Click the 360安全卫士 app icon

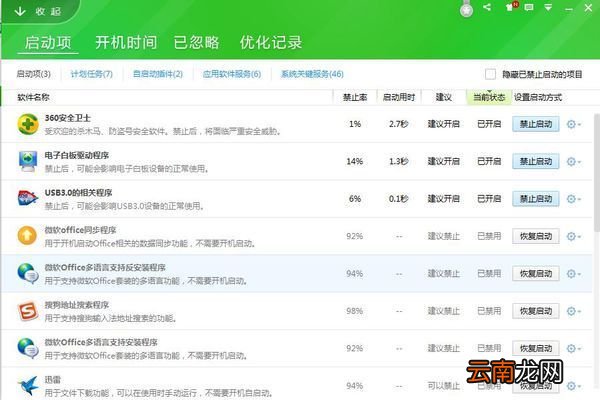(28, 124)
